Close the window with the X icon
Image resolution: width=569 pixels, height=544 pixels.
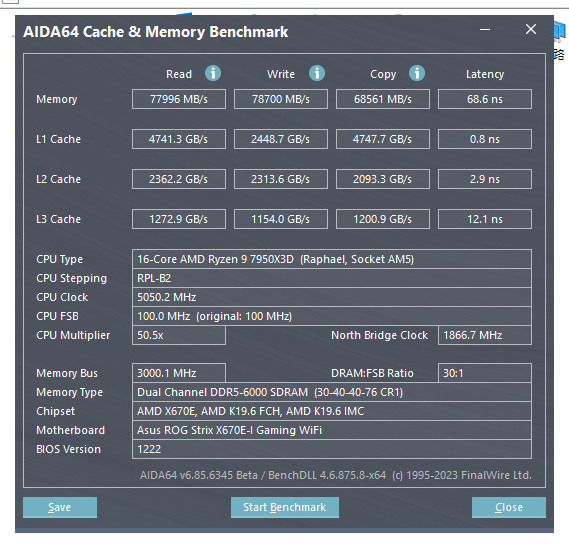pyautogui.click(x=531, y=29)
